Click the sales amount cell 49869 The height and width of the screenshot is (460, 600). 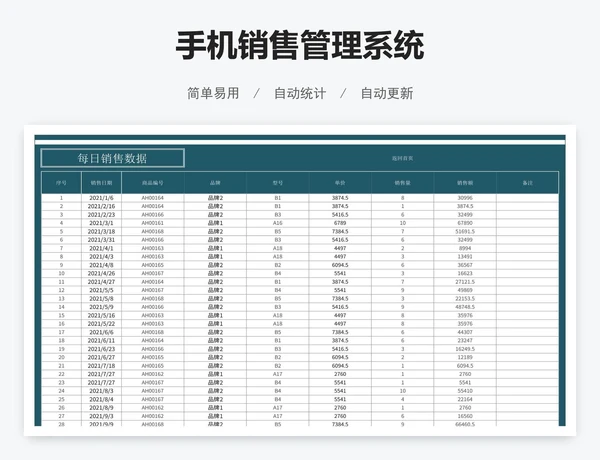pos(465,290)
